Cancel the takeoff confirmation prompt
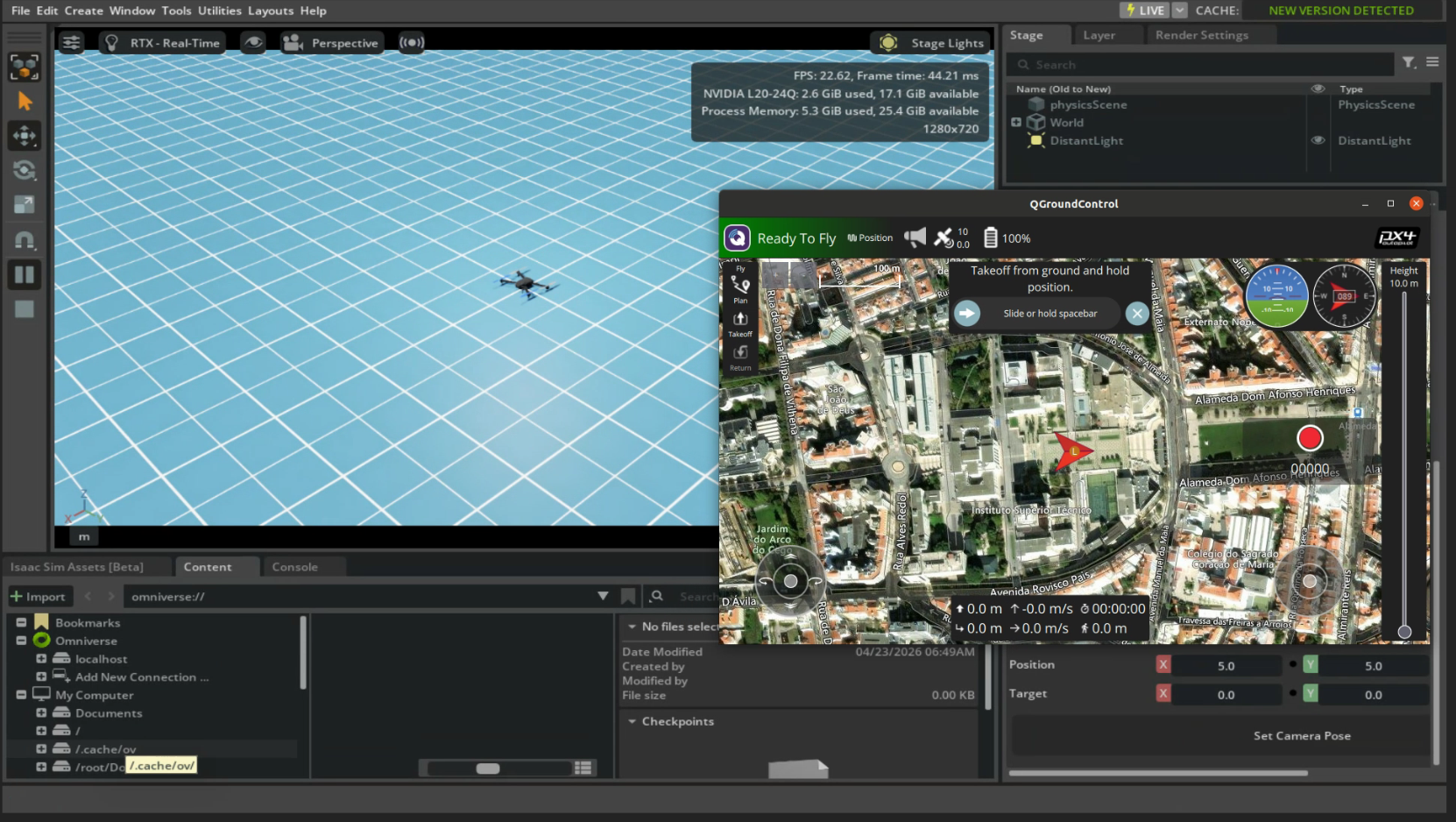This screenshot has width=1456, height=822. [x=1137, y=313]
